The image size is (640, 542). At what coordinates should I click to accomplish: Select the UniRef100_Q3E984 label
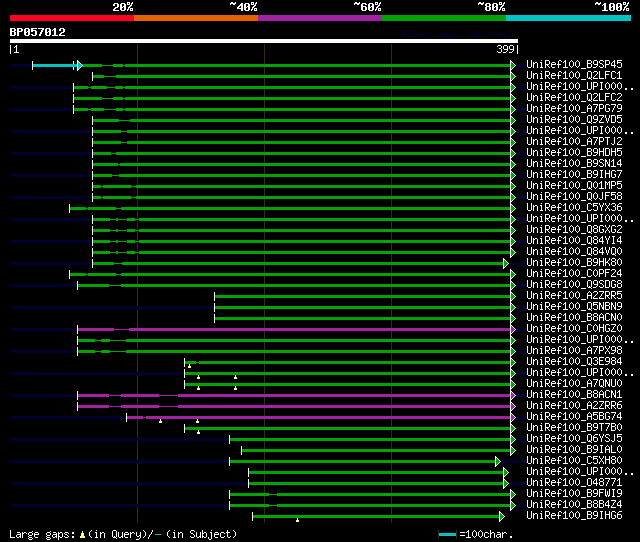click(x=574, y=362)
